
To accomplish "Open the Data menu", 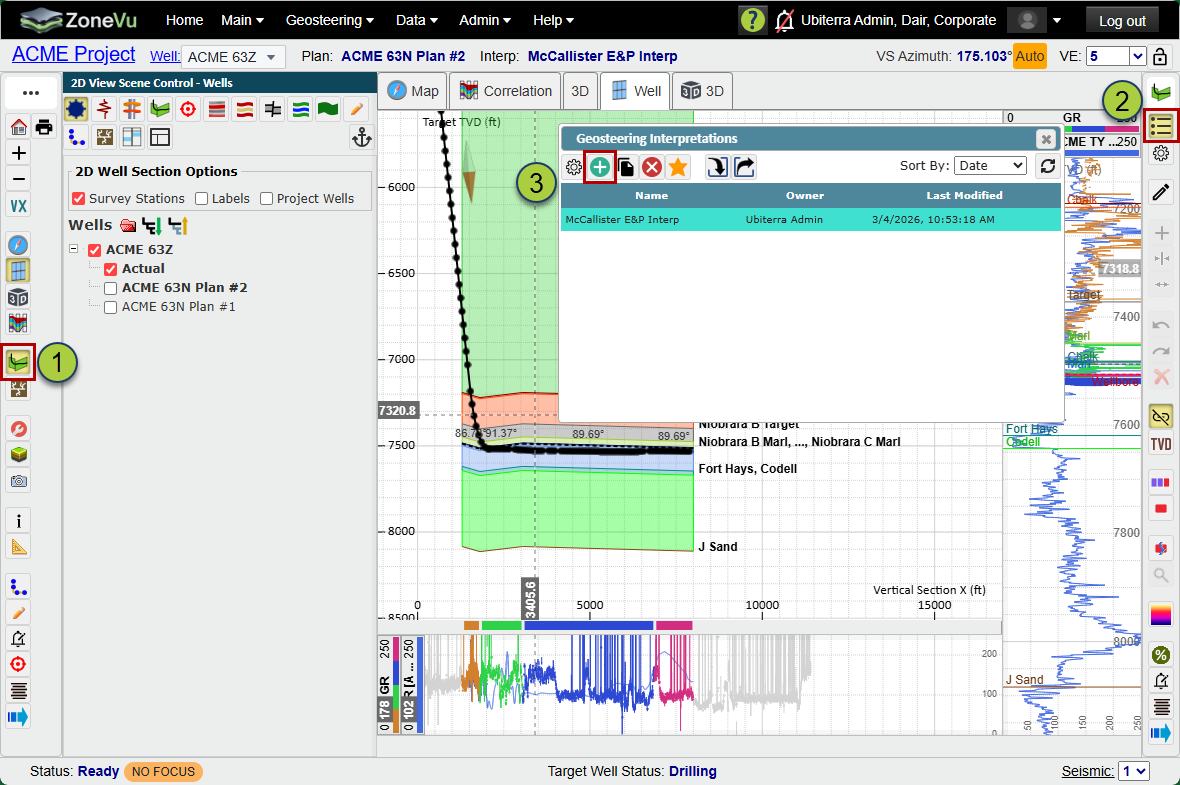I will (x=416, y=20).
